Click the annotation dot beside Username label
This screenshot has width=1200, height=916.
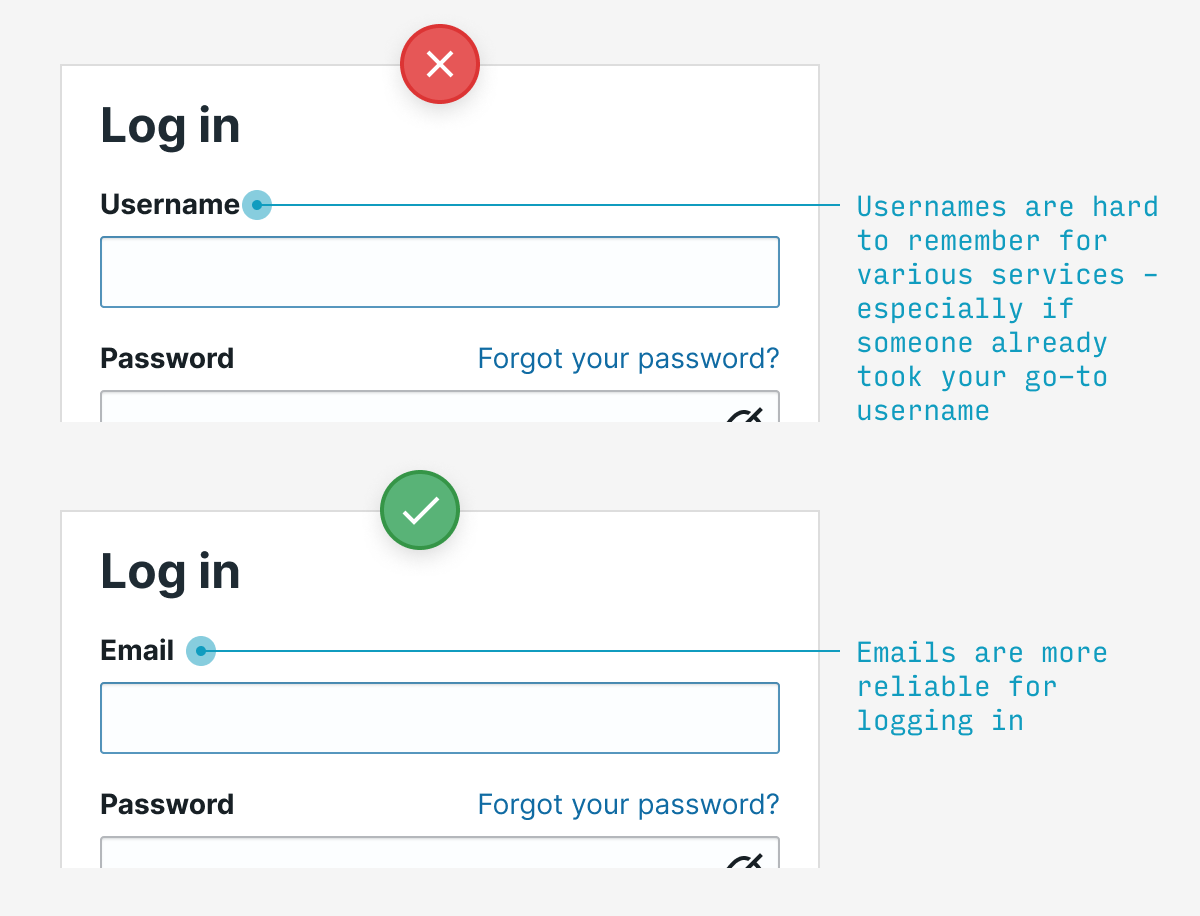click(x=257, y=205)
